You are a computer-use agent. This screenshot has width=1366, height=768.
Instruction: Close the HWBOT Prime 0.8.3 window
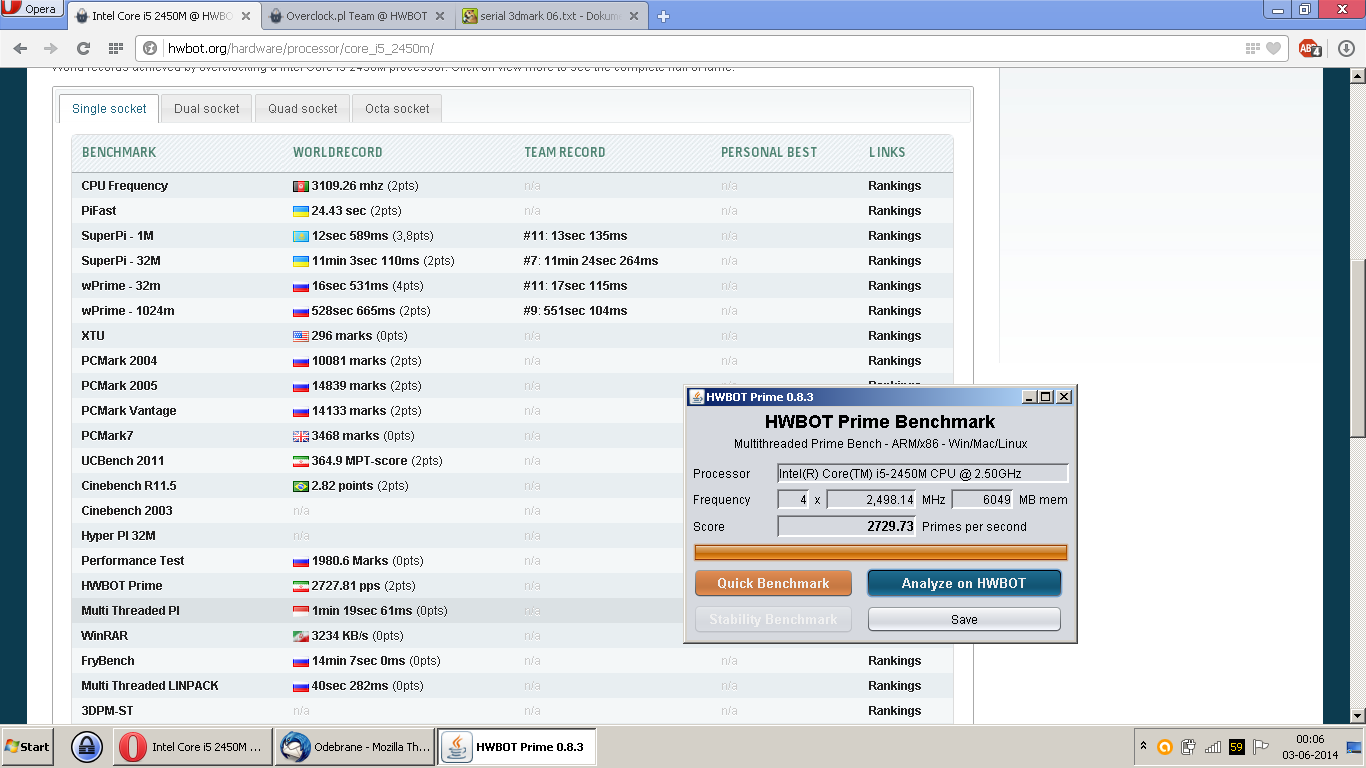1064,397
